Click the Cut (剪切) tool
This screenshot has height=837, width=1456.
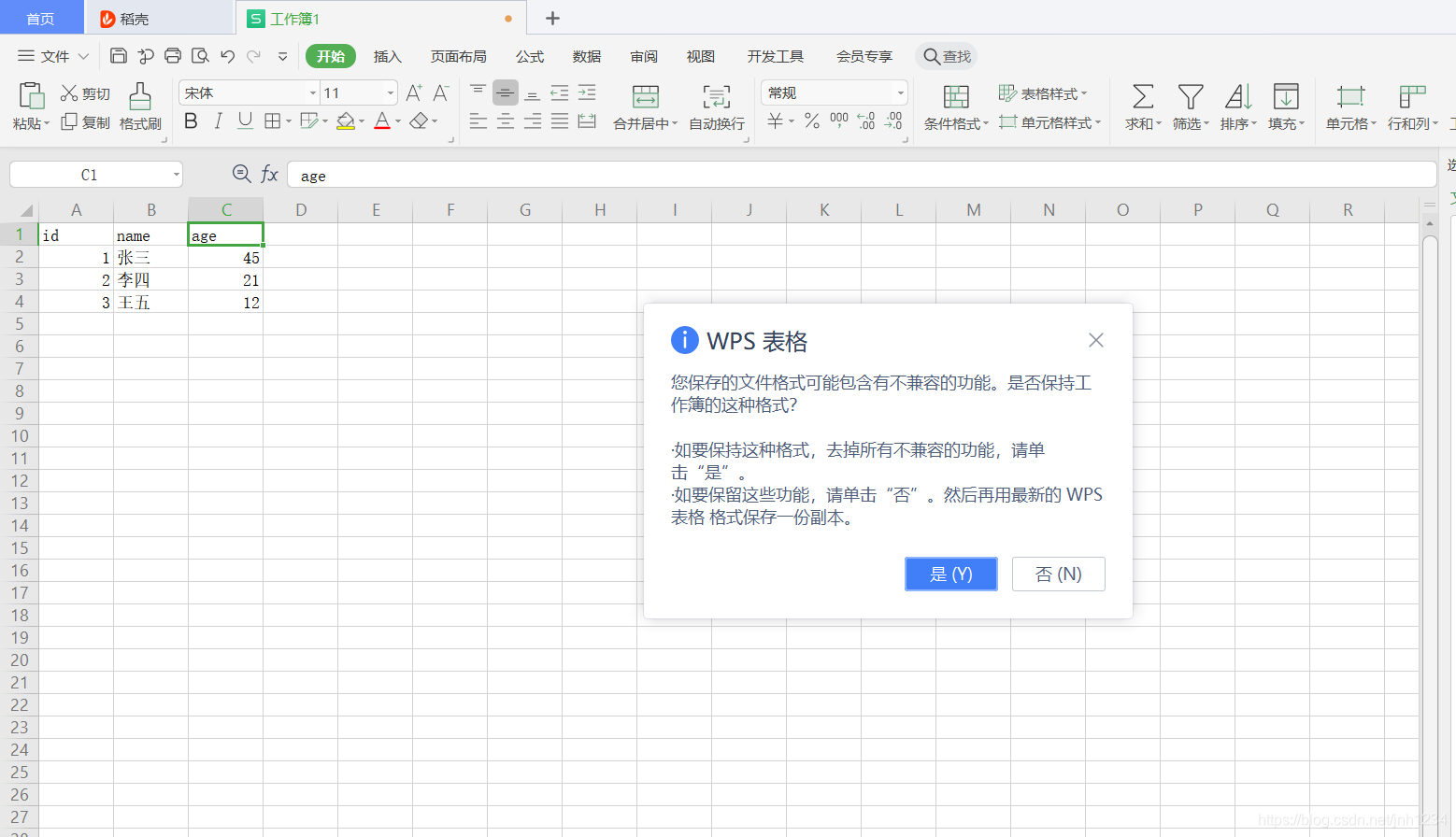pos(85,93)
